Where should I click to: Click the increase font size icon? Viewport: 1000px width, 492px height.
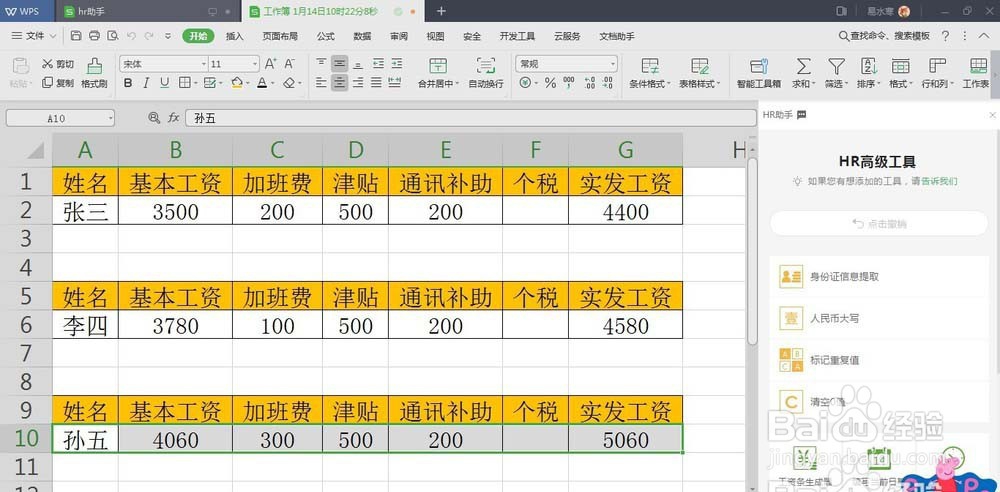[x=270, y=64]
